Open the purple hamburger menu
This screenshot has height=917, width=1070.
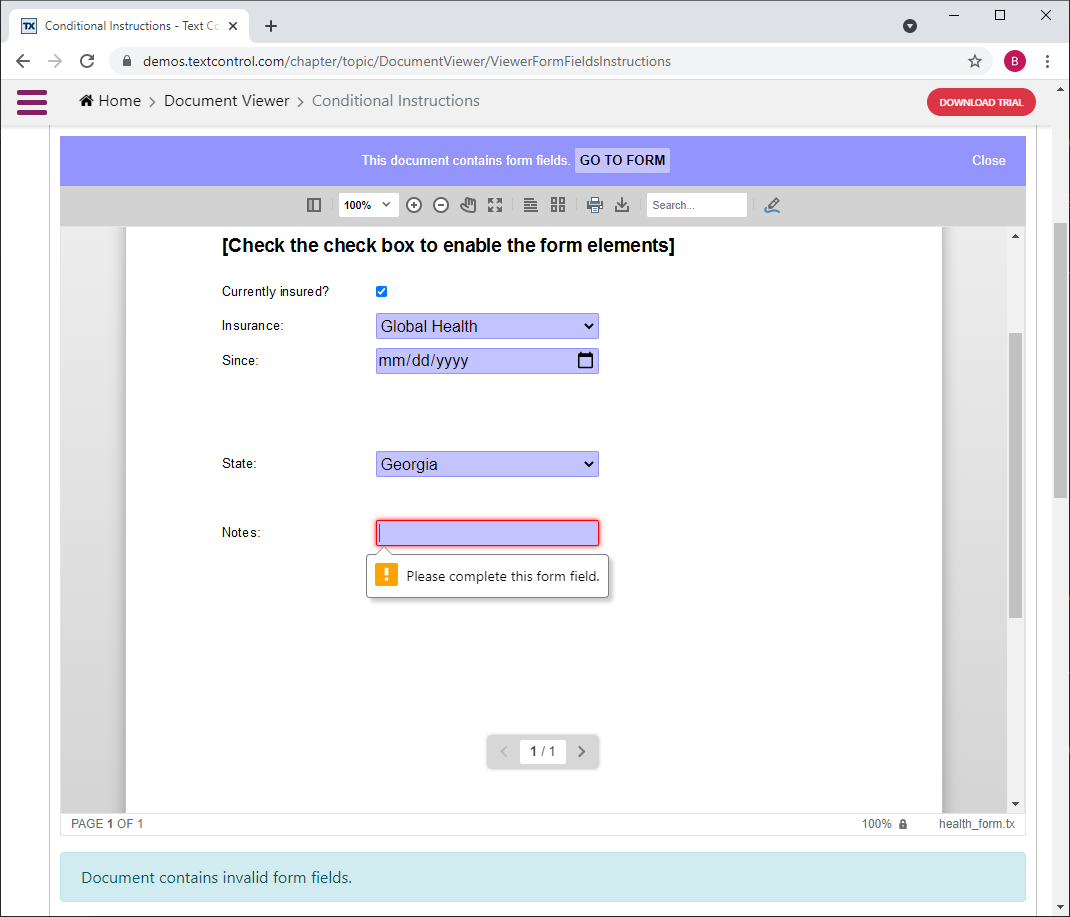(32, 102)
